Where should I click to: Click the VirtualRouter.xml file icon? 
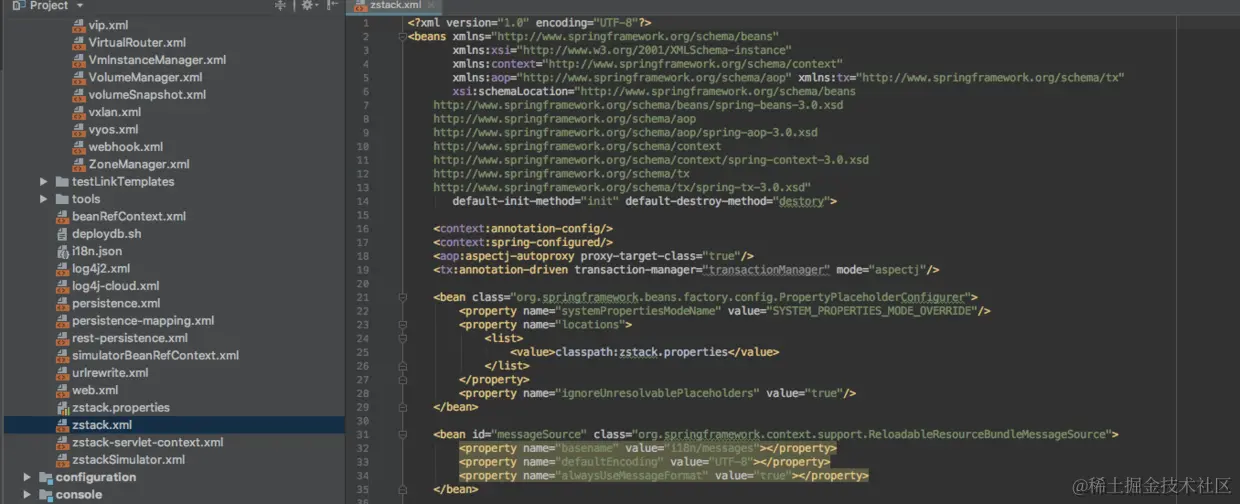(x=79, y=42)
